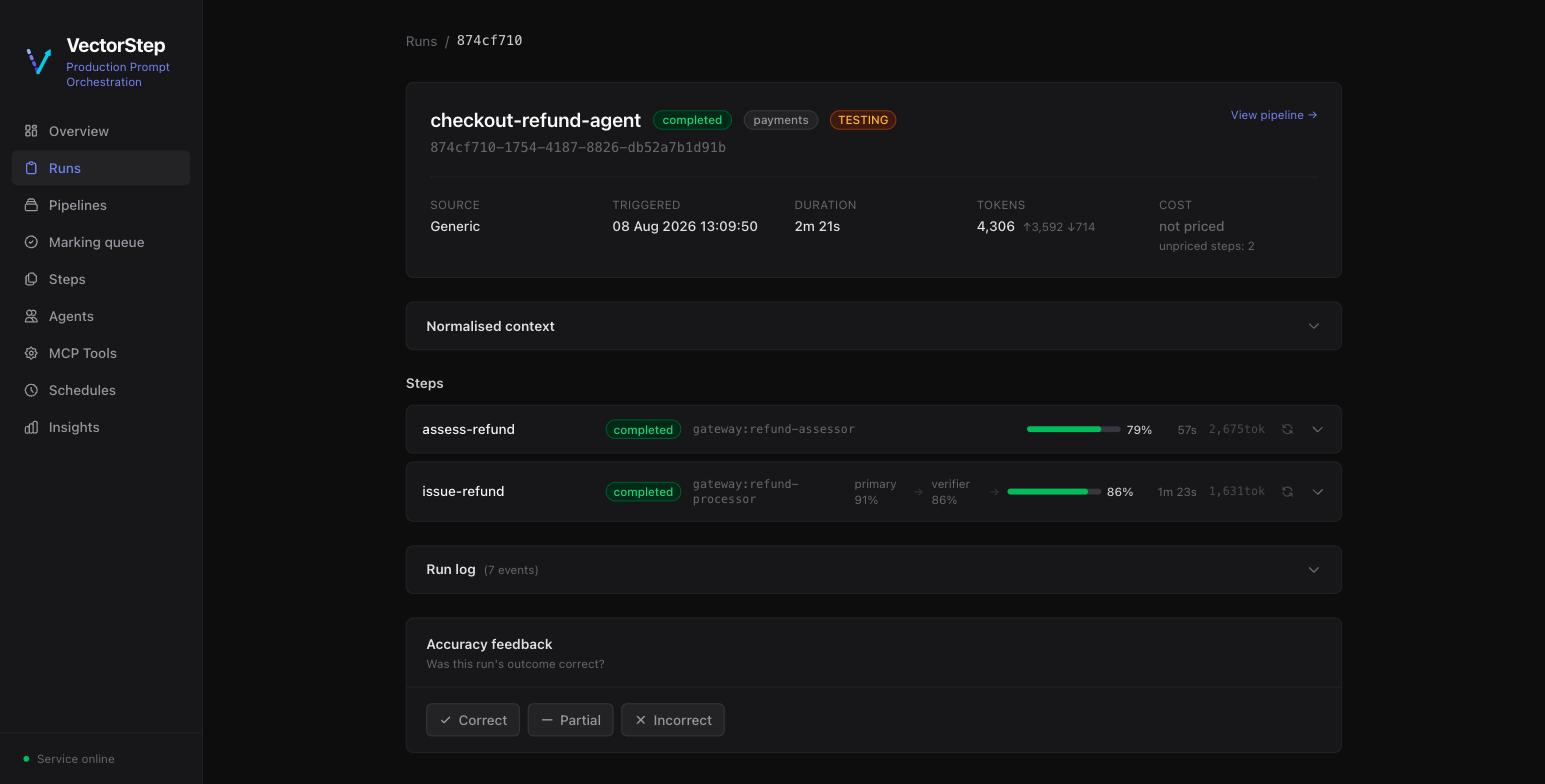This screenshot has width=1545, height=784.
Task: Click the triggered date 08 Aug 2026 13:09:50
Action: [685, 226]
